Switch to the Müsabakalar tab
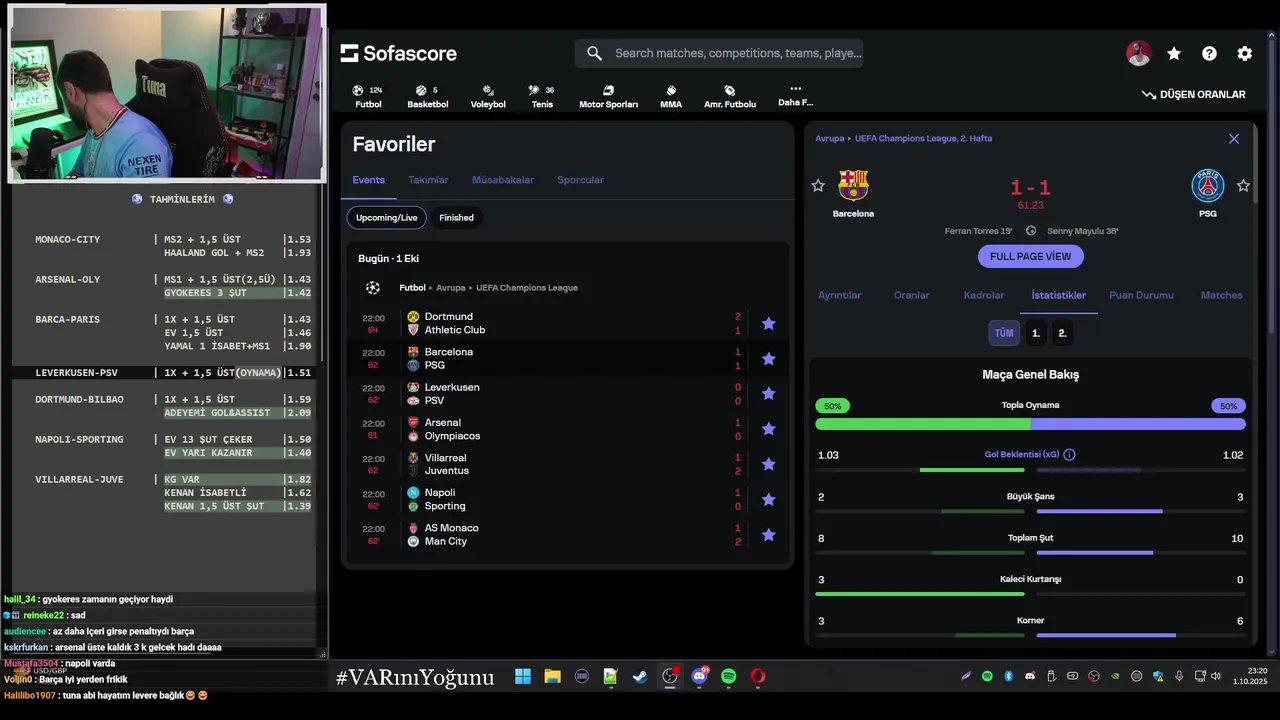The width and height of the screenshot is (1280, 720). (x=503, y=180)
